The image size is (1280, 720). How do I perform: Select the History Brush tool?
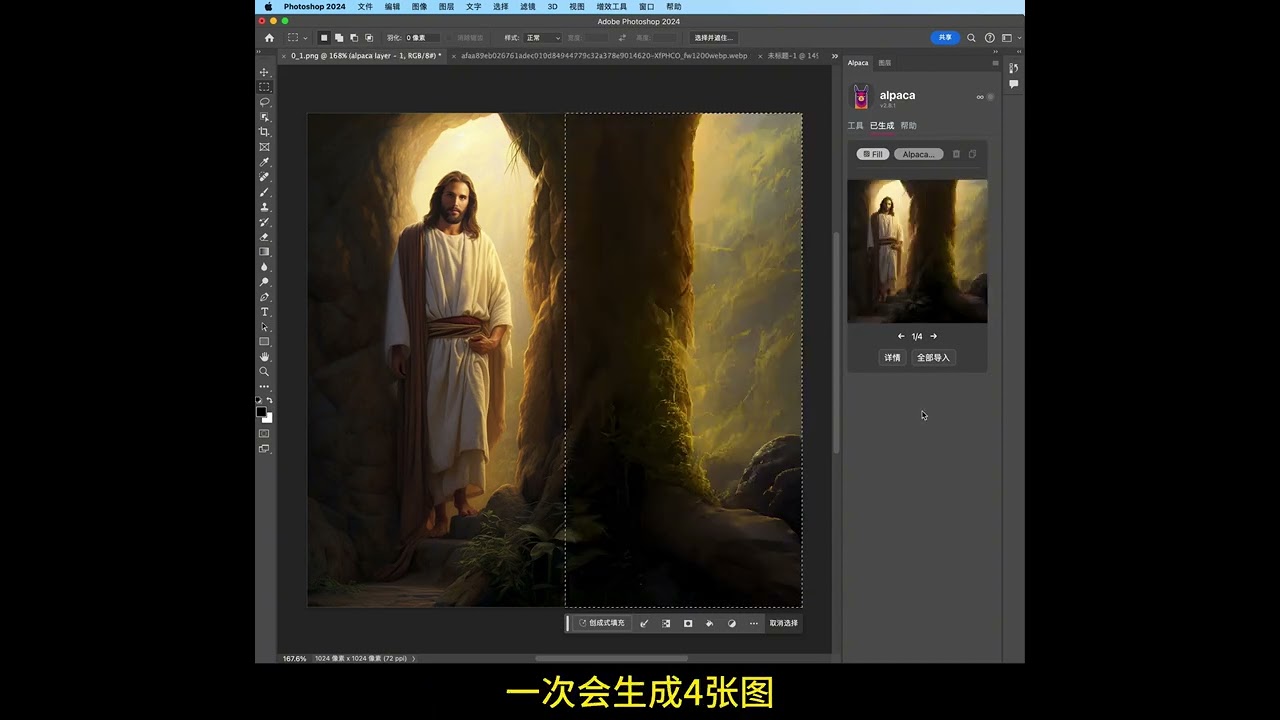(x=264, y=222)
